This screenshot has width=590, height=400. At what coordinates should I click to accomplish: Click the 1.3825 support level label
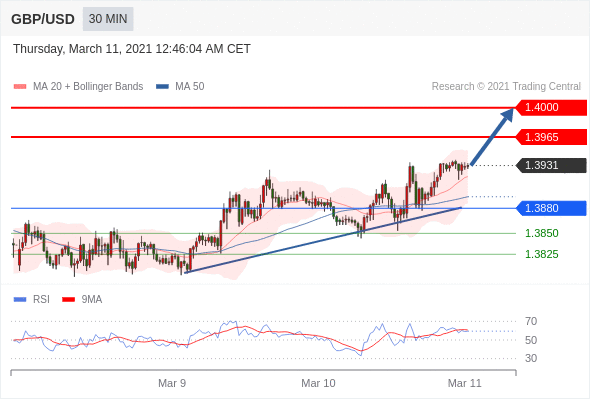541,254
